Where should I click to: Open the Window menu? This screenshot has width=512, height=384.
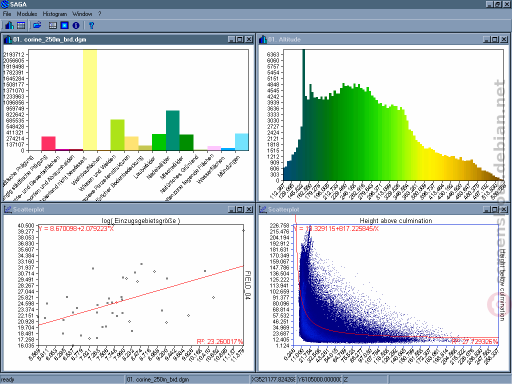[82, 14]
